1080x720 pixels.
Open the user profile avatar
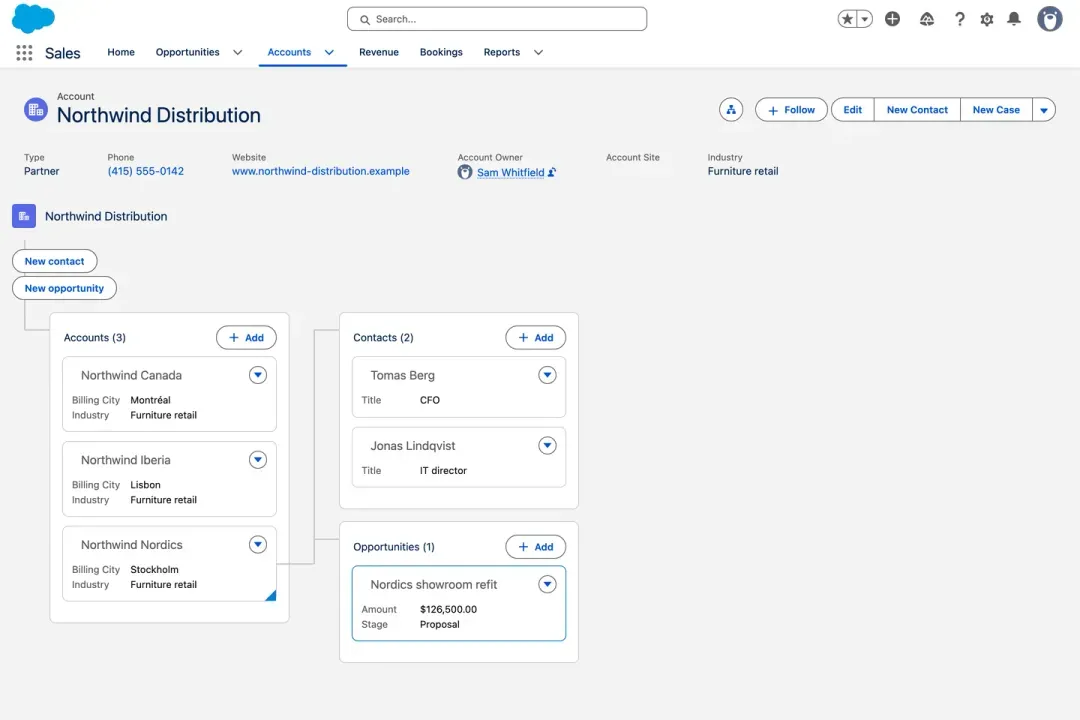1050,19
